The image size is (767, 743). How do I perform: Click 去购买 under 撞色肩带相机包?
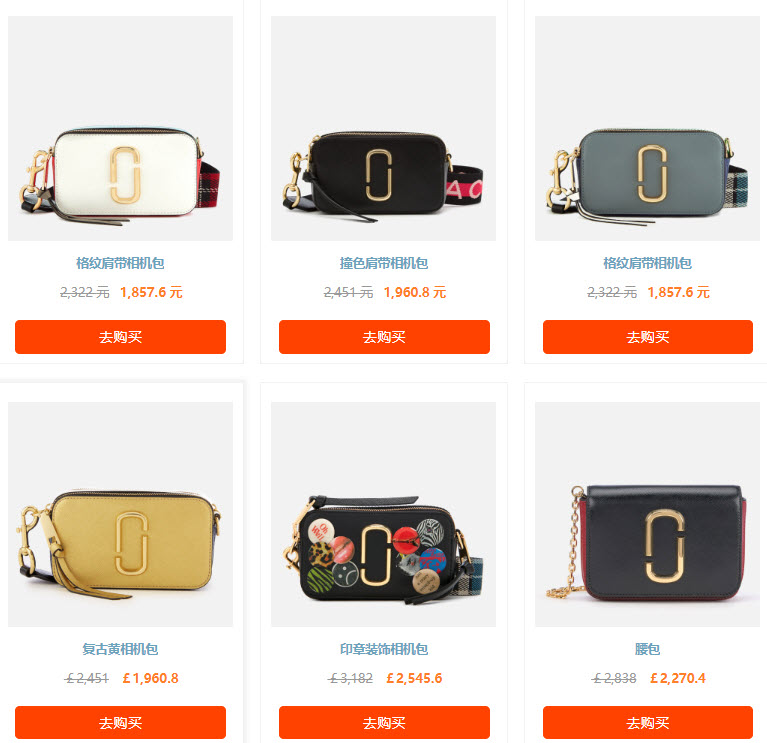pos(384,337)
